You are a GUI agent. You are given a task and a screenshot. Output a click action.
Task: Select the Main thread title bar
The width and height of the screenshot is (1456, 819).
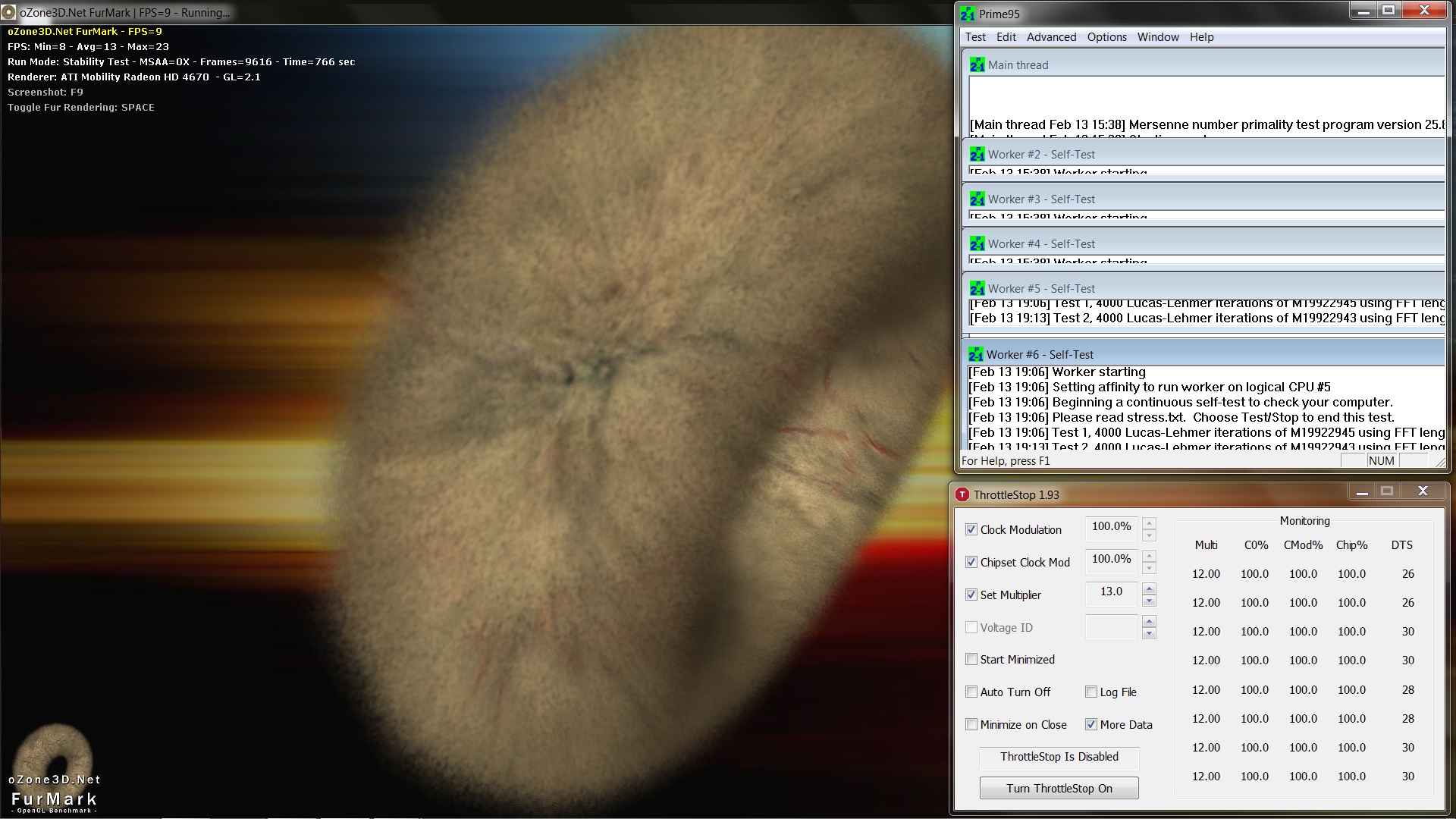(x=1205, y=65)
